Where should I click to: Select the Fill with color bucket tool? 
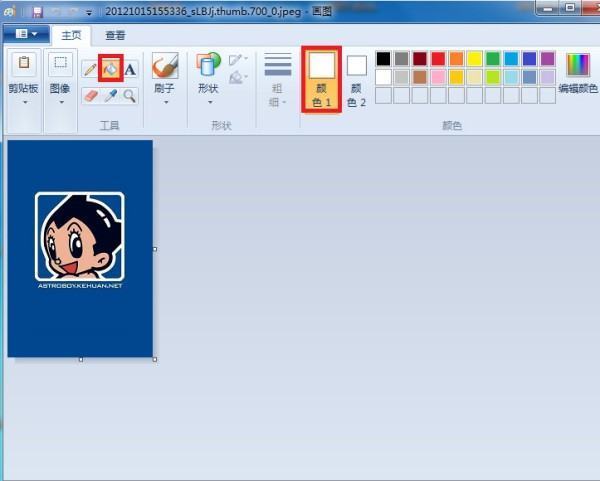[x=111, y=68]
